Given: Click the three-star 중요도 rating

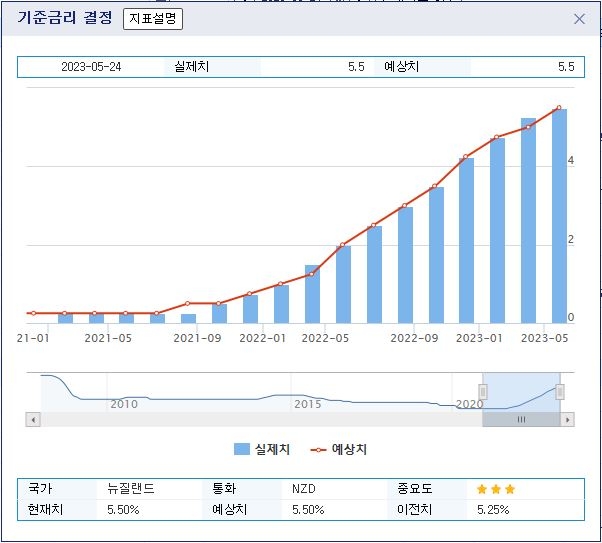Looking at the screenshot, I should pyautogui.click(x=496, y=489).
